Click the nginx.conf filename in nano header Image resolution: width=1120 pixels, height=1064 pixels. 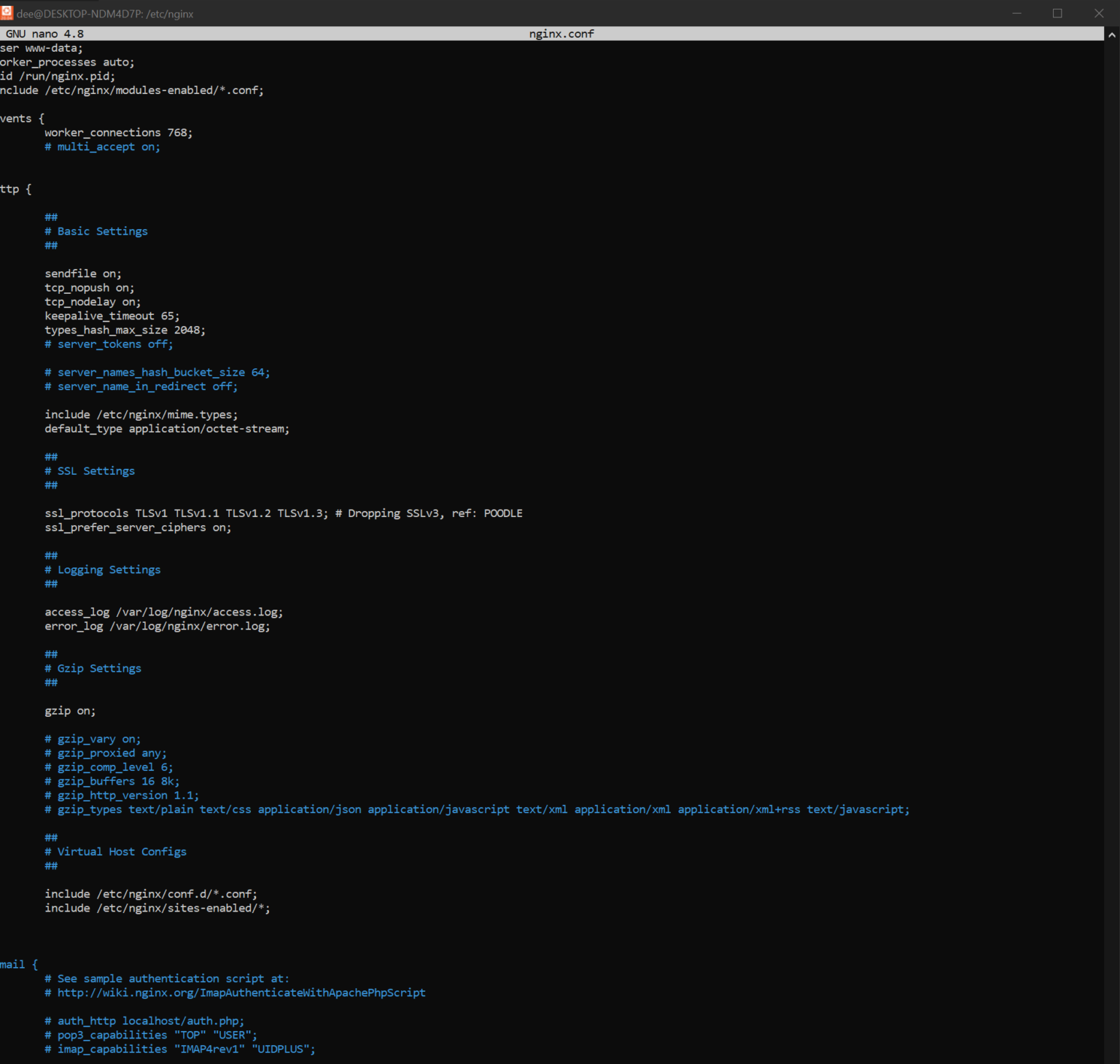pos(561,34)
